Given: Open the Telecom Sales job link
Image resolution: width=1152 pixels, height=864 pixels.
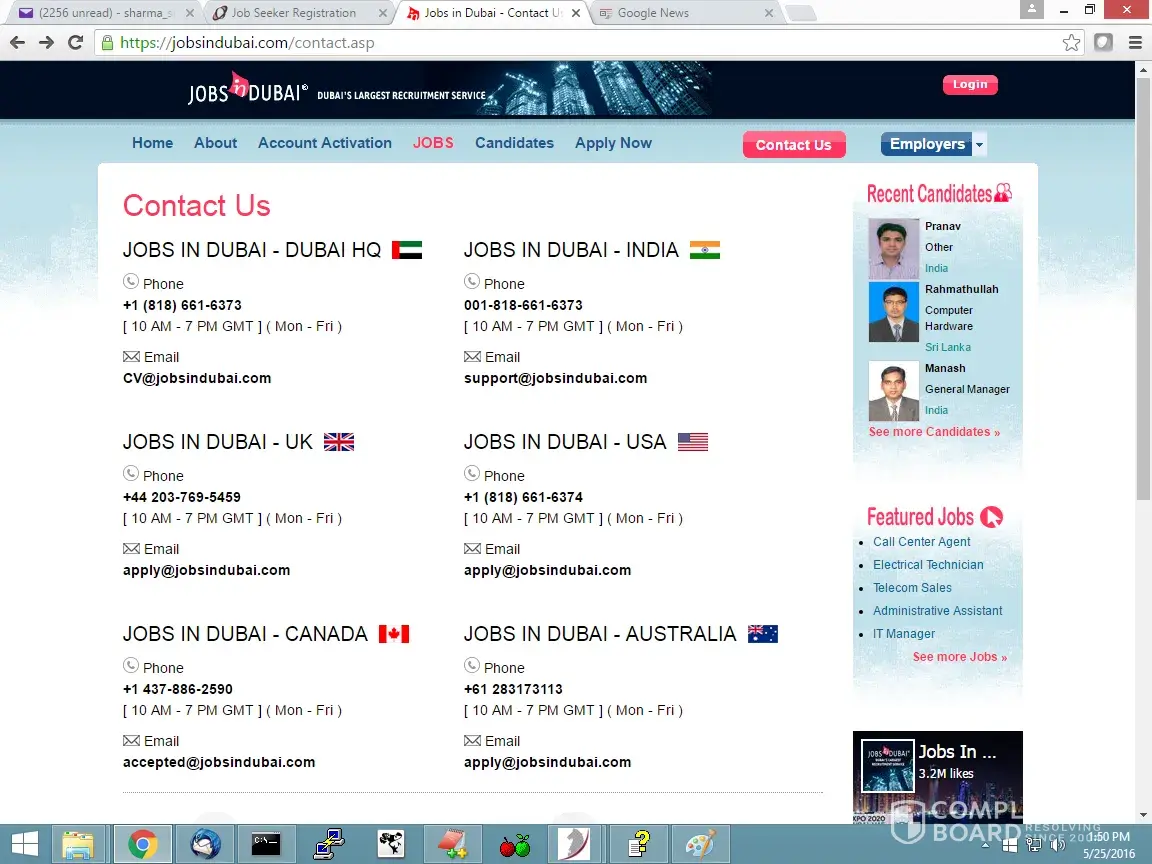Looking at the screenshot, I should click(x=912, y=588).
